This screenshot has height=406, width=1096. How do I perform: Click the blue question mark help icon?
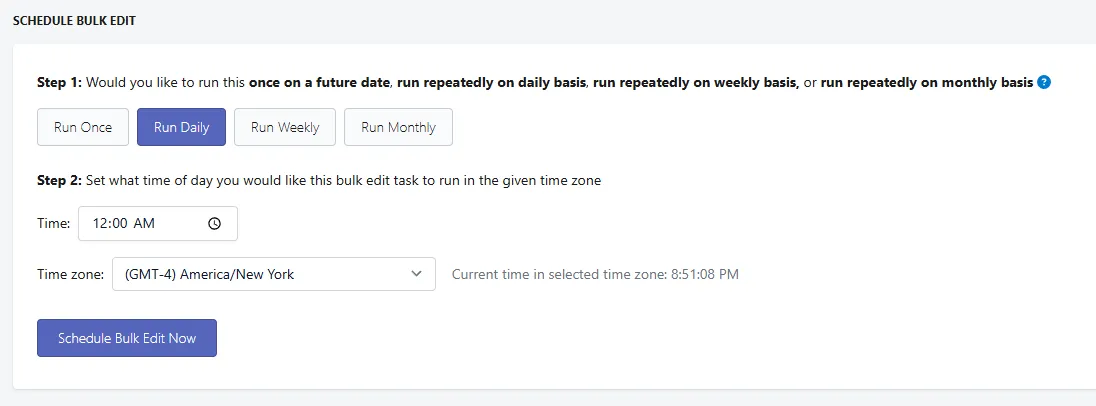[x=1044, y=82]
